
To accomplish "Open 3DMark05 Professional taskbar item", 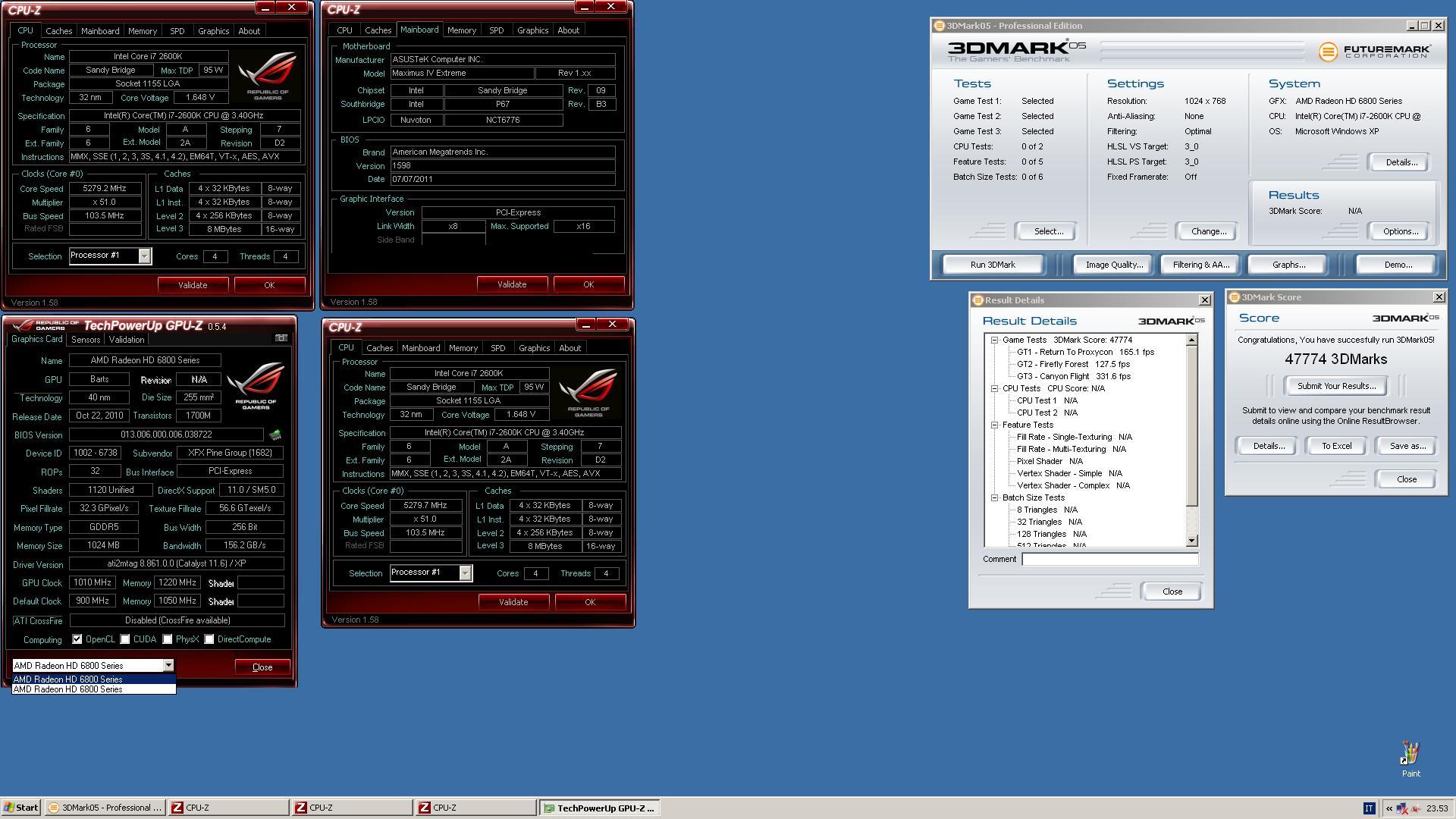I will [x=105, y=808].
